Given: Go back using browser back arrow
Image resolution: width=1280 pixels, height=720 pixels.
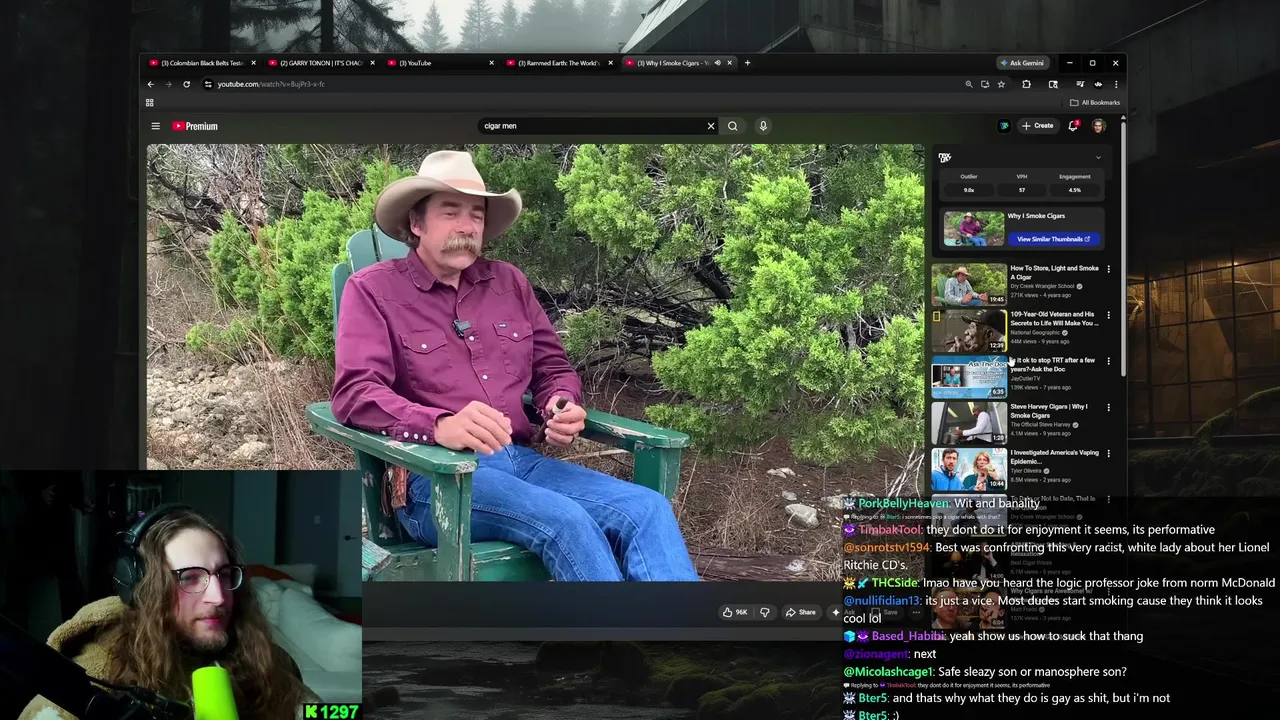Looking at the screenshot, I should (x=151, y=84).
